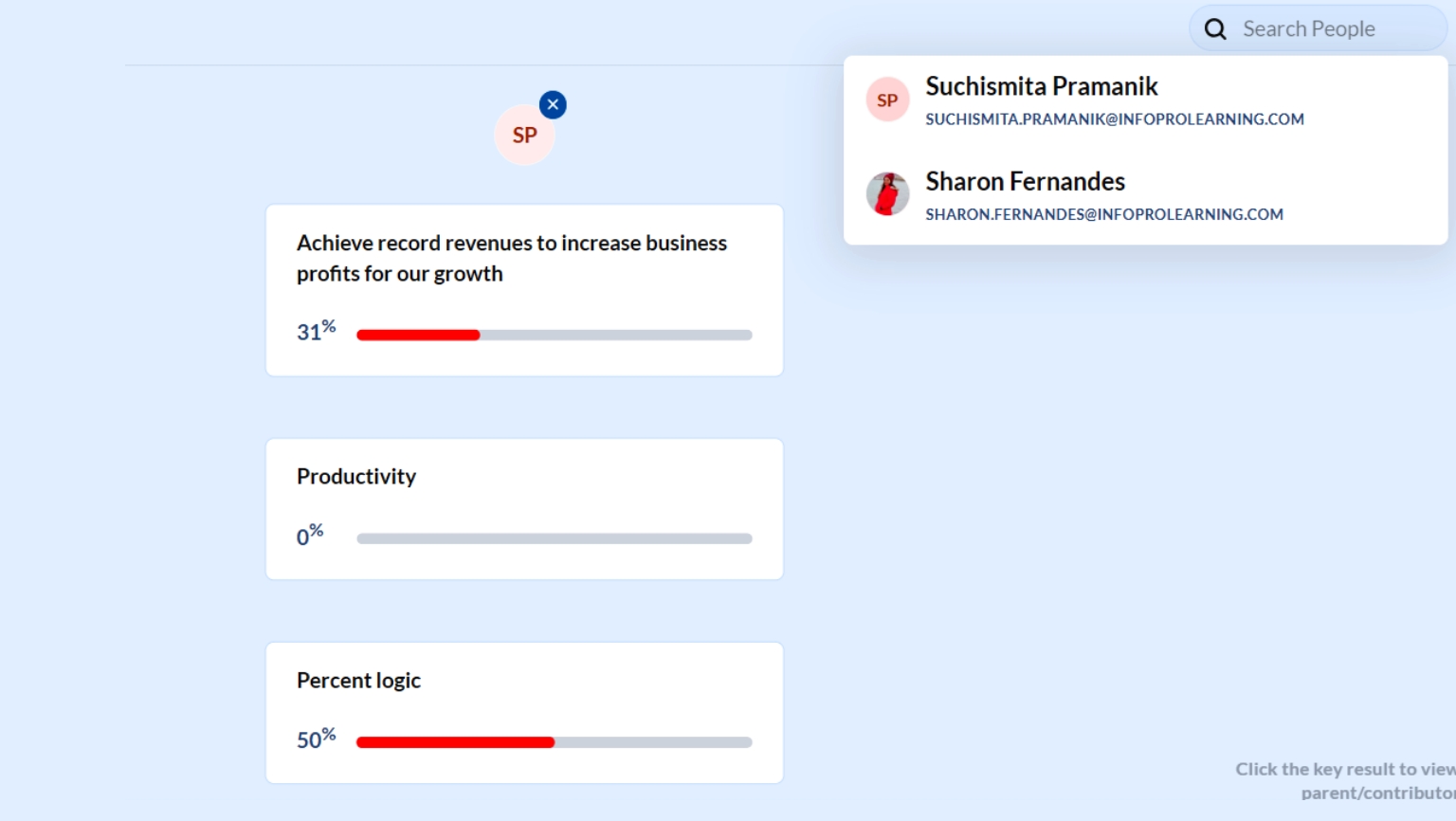
Task: Click the SP avatar above the objectives
Action: coord(524,136)
